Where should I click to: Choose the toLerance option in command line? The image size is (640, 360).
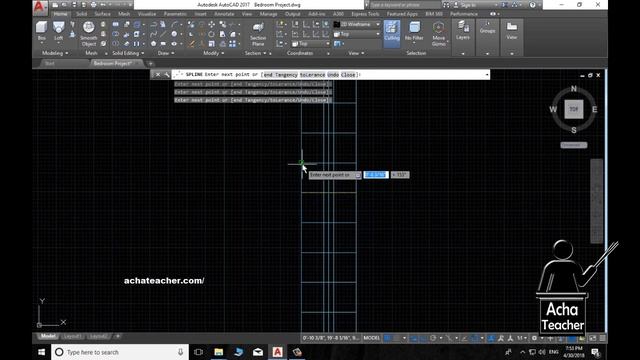[312, 75]
